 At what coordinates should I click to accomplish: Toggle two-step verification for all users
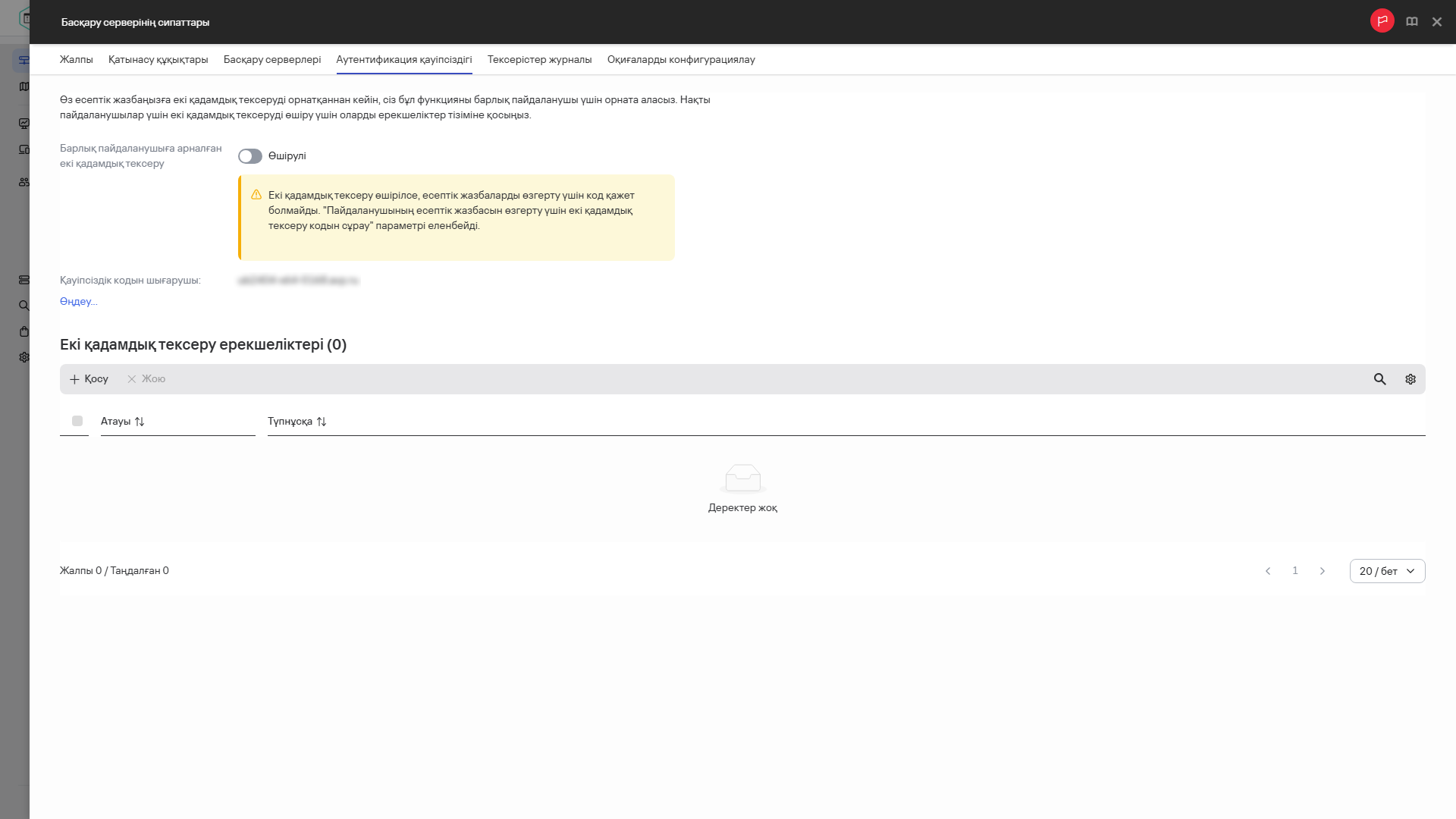point(249,156)
